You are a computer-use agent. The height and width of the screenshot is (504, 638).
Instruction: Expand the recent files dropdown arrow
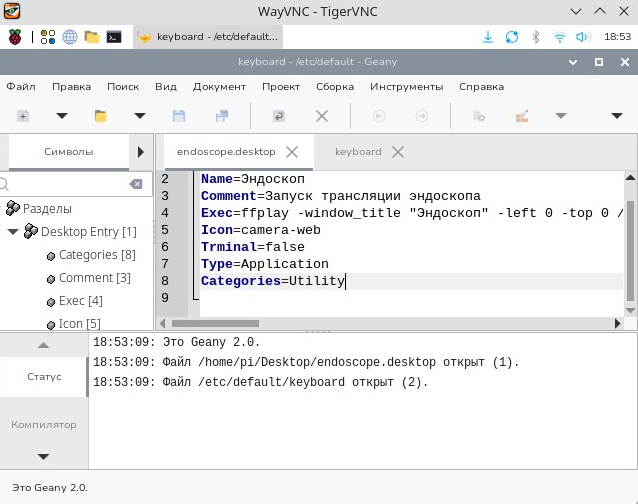(x=140, y=116)
